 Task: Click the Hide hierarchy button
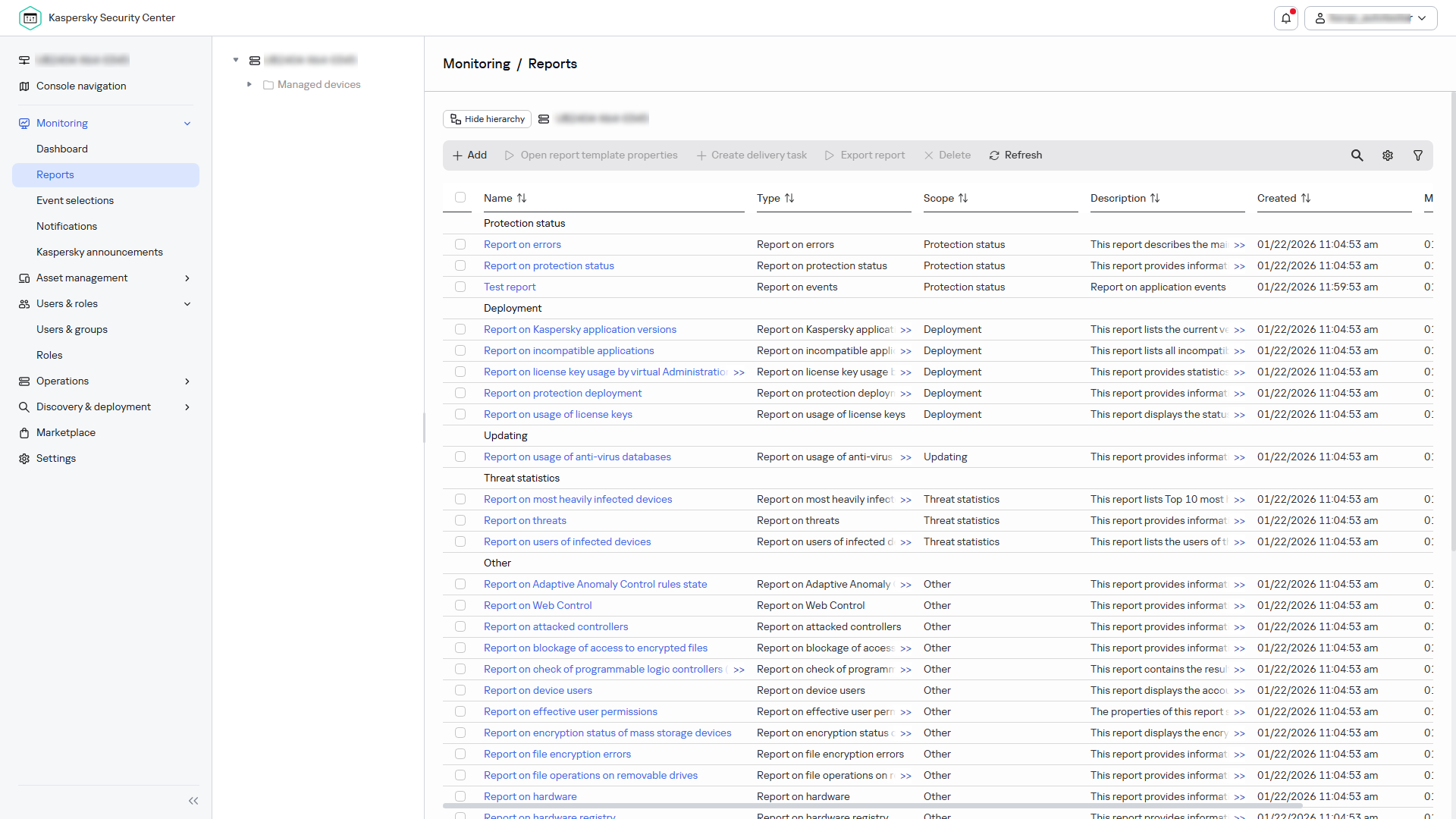click(x=486, y=119)
